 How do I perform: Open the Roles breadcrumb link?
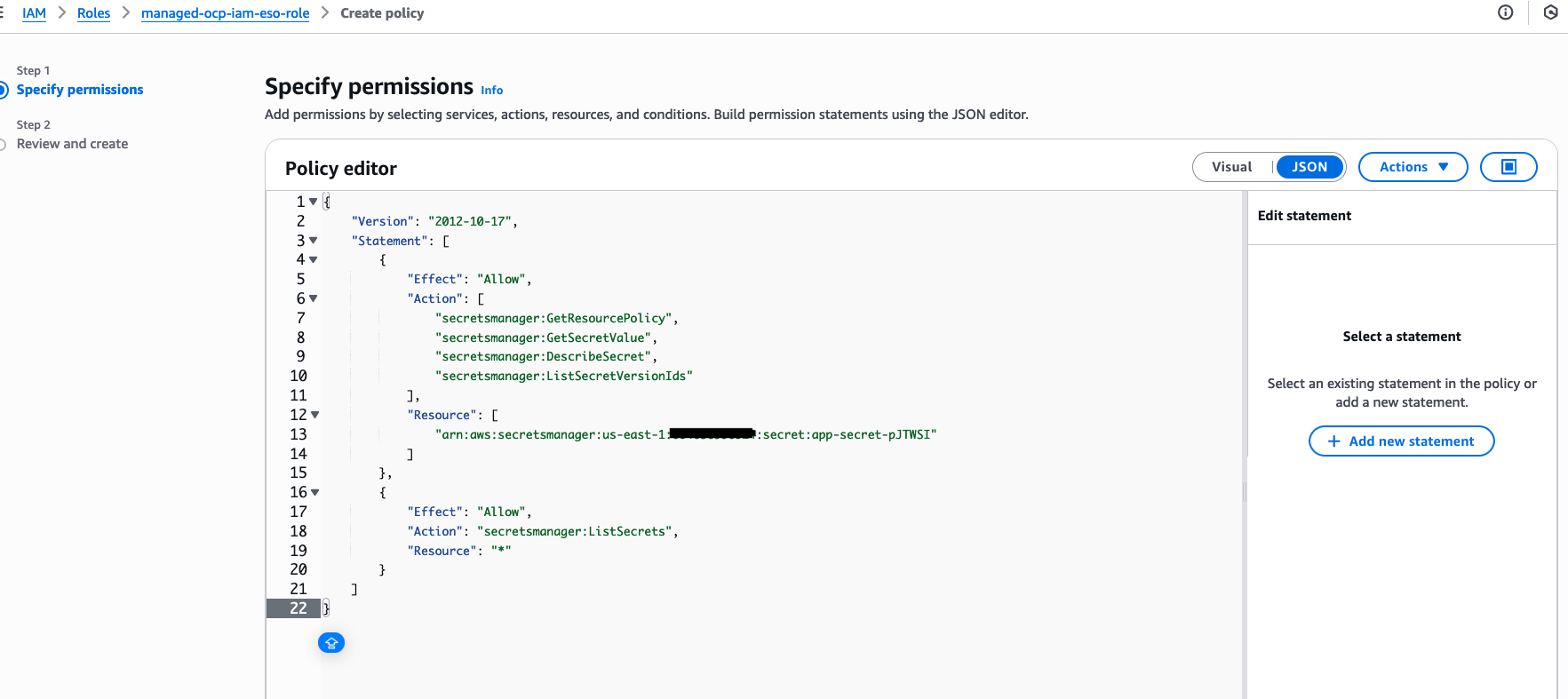(x=93, y=13)
